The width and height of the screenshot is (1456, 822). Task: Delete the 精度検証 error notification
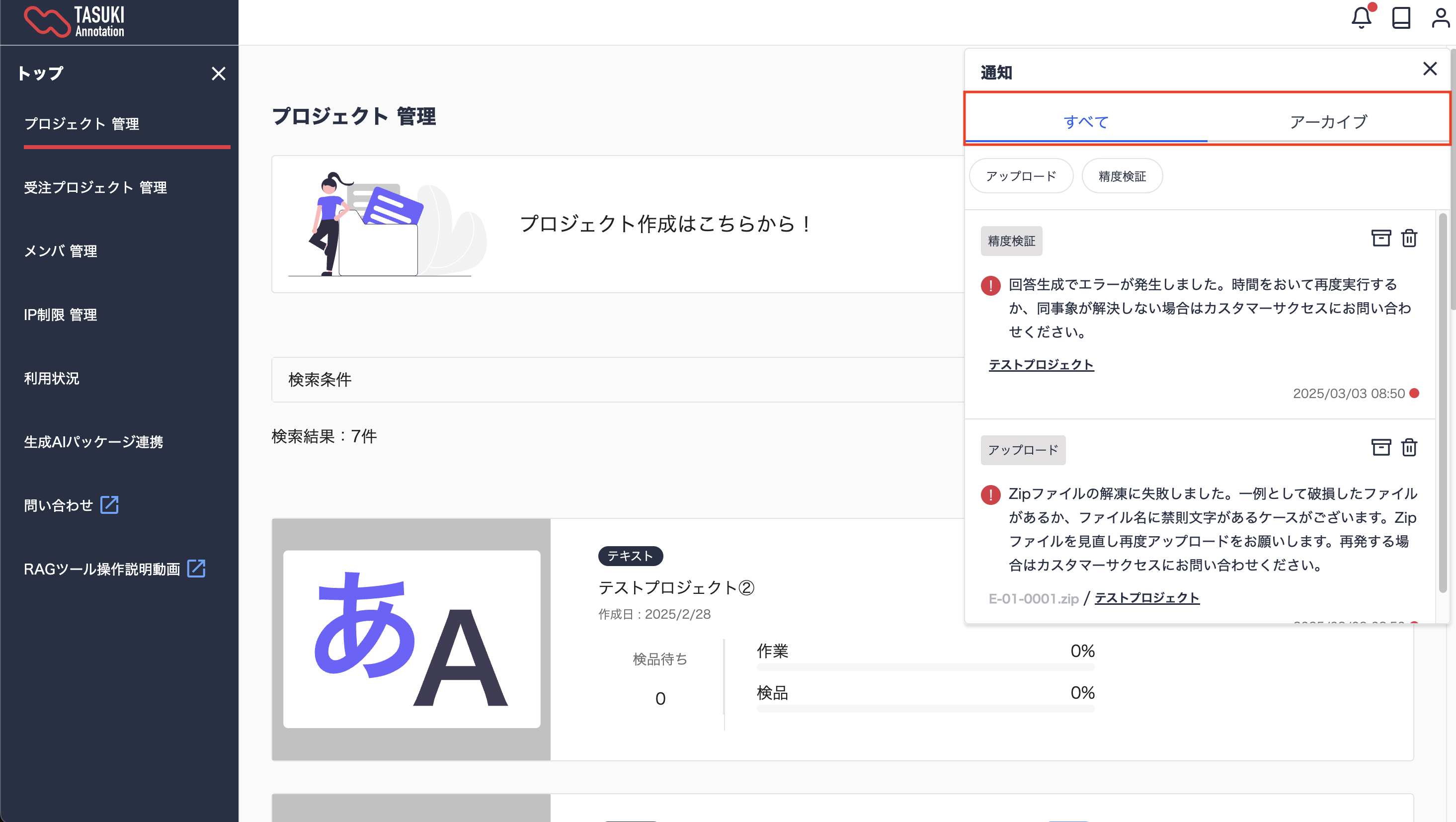tap(1409, 238)
